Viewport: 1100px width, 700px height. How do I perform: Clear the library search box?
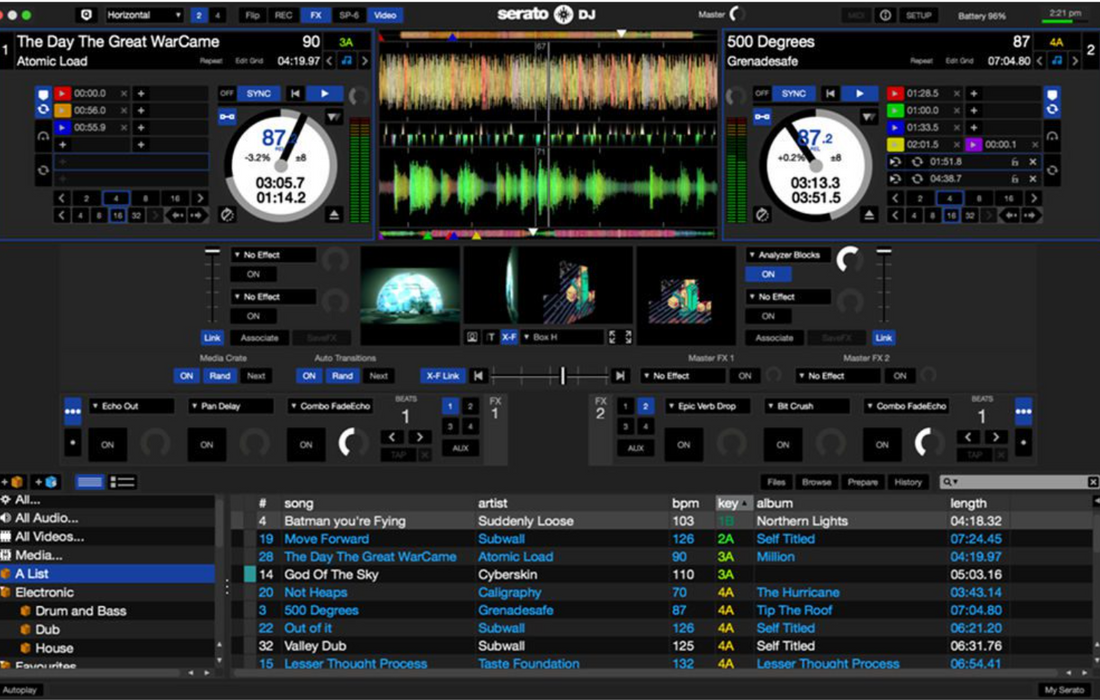(1093, 482)
